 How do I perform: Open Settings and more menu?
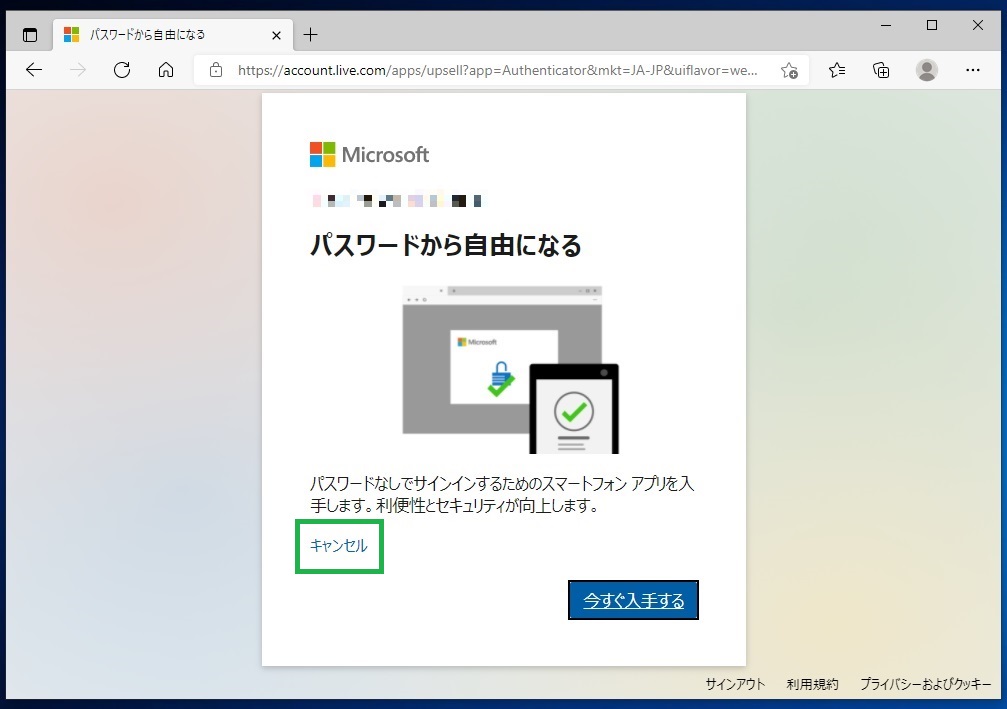point(973,70)
